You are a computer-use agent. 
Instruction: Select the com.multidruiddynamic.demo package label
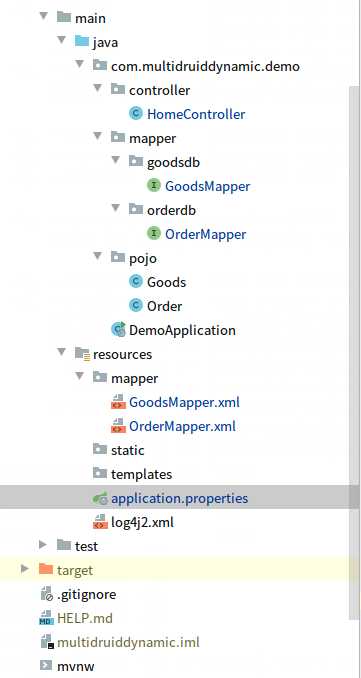(205, 67)
